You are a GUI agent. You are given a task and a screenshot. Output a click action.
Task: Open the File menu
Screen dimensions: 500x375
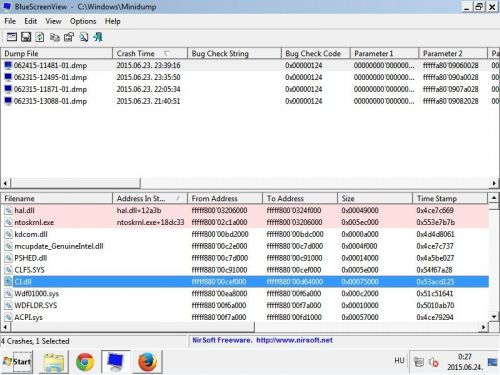(10, 21)
